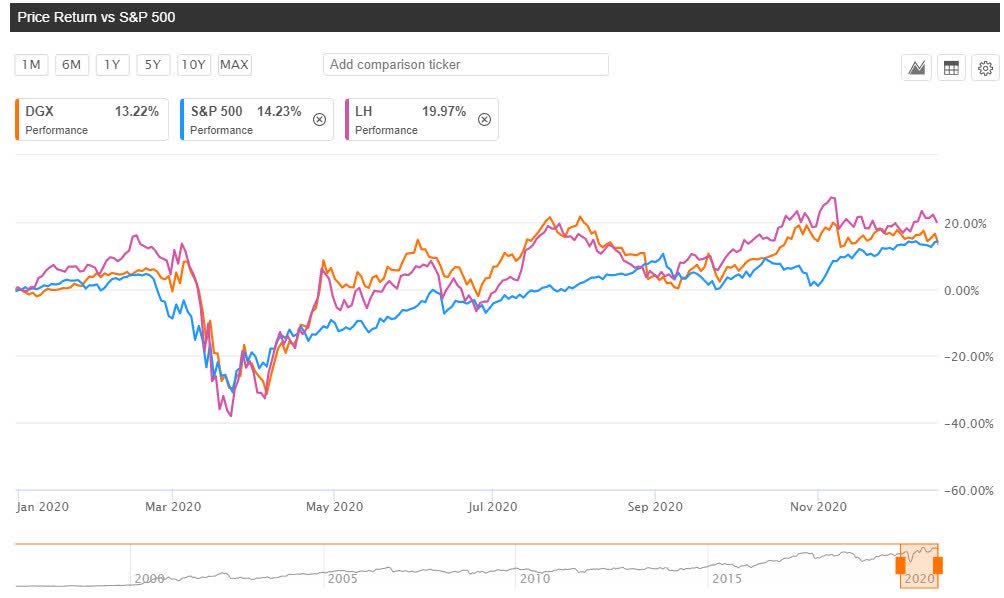Select the 1Y range tab
The height and width of the screenshot is (598, 1004).
click(x=111, y=64)
